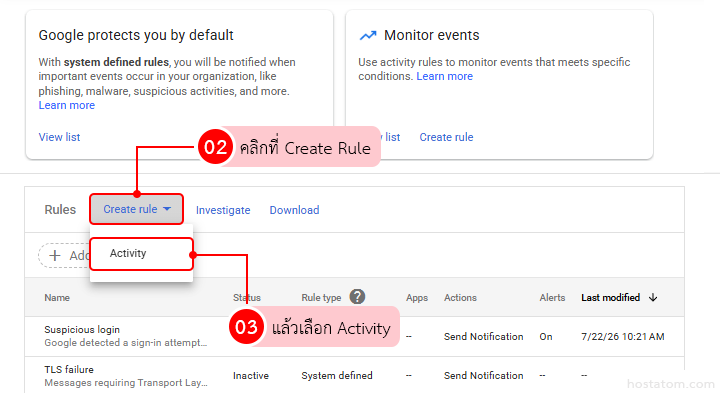Screen dimensions: 720x393
Task: Click Create rule in Monitor events card
Action: pos(446,137)
